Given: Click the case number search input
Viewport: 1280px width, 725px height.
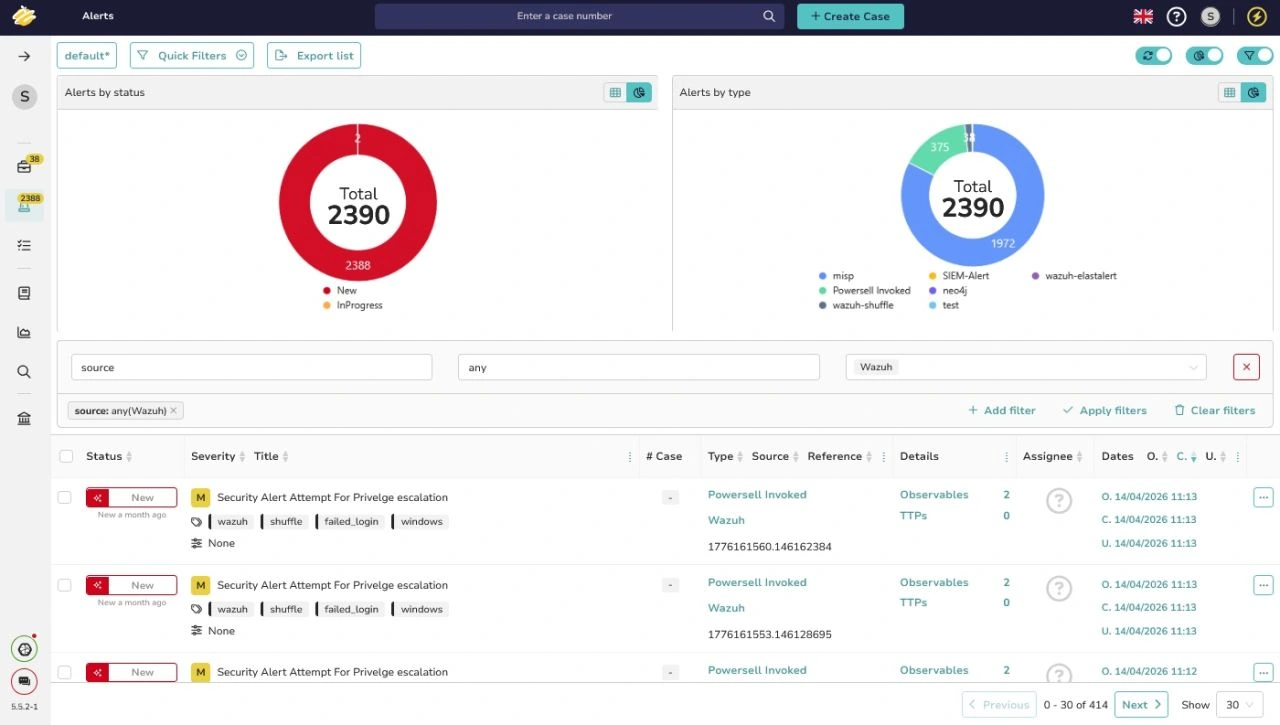Looking at the screenshot, I should pyautogui.click(x=565, y=16).
